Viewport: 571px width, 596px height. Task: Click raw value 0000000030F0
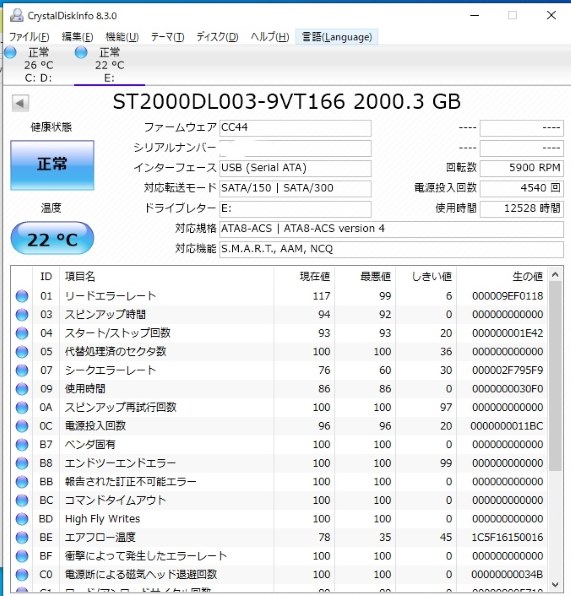508,389
